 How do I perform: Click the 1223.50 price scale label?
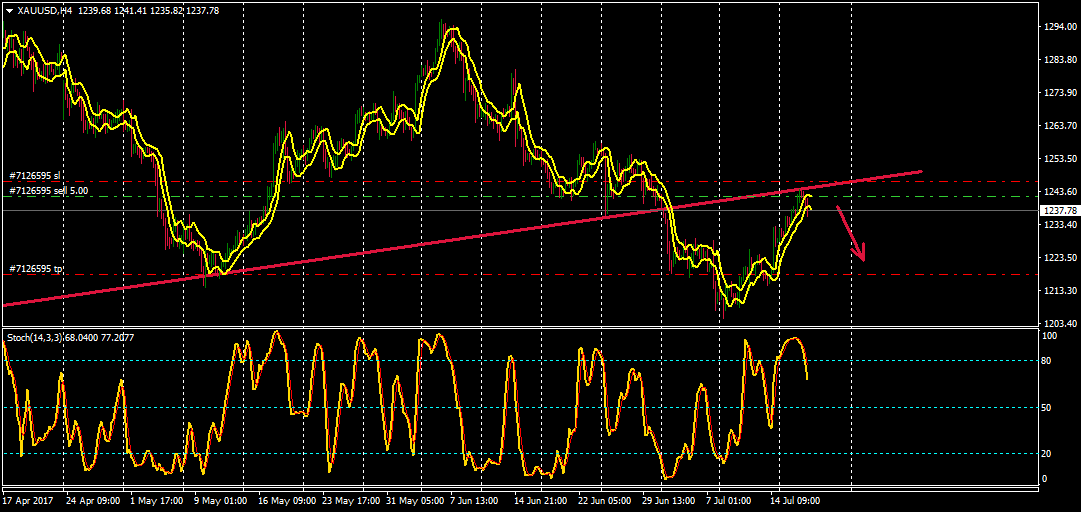pos(1060,258)
